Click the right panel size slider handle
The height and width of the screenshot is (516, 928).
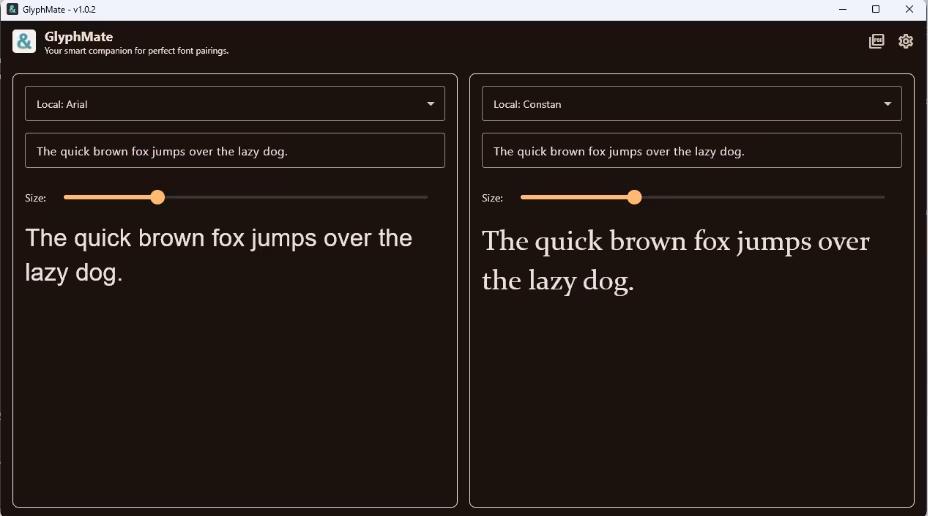[x=634, y=197]
